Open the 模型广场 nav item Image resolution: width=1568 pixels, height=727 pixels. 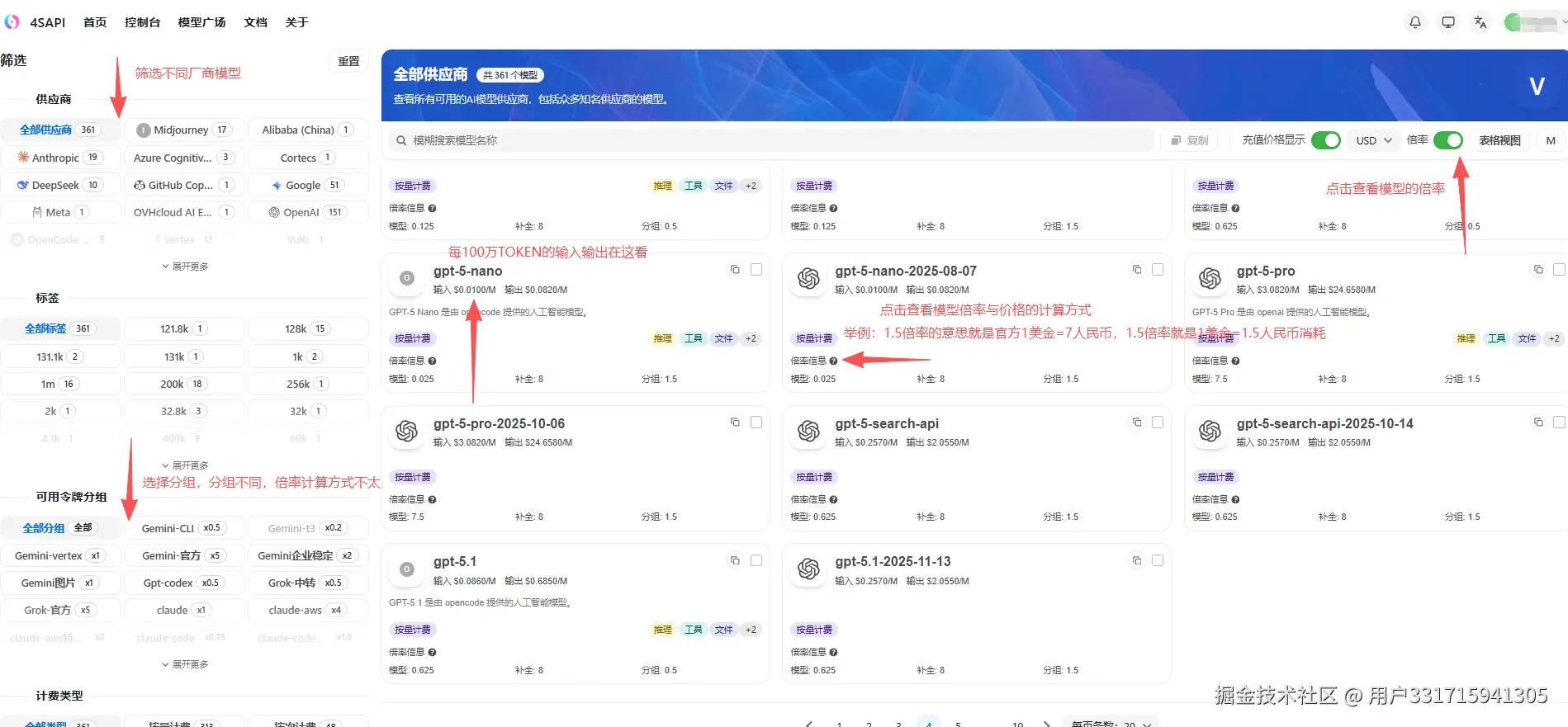(201, 22)
